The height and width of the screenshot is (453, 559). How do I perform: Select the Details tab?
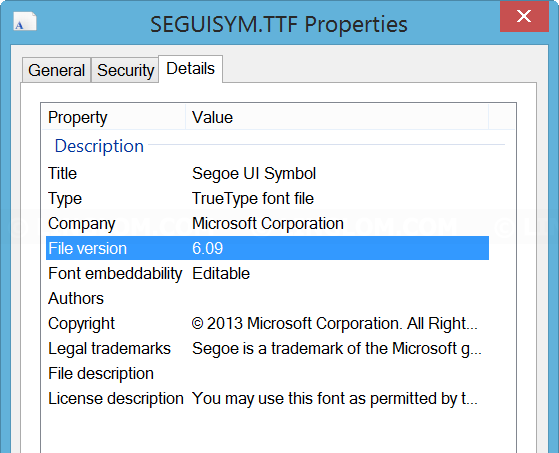pos(190,69)
